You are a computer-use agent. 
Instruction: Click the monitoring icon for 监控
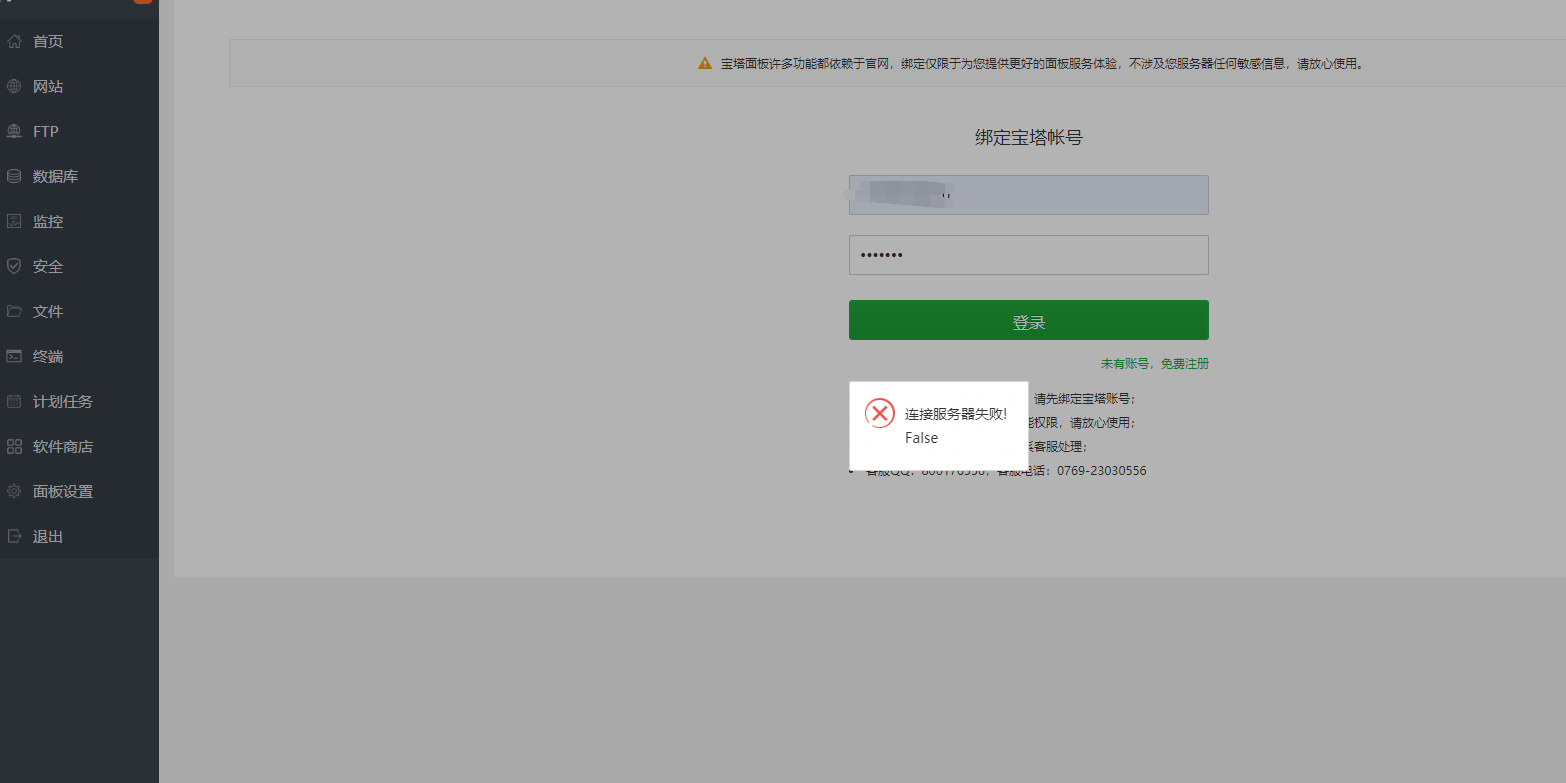click(x=14, y=221)
